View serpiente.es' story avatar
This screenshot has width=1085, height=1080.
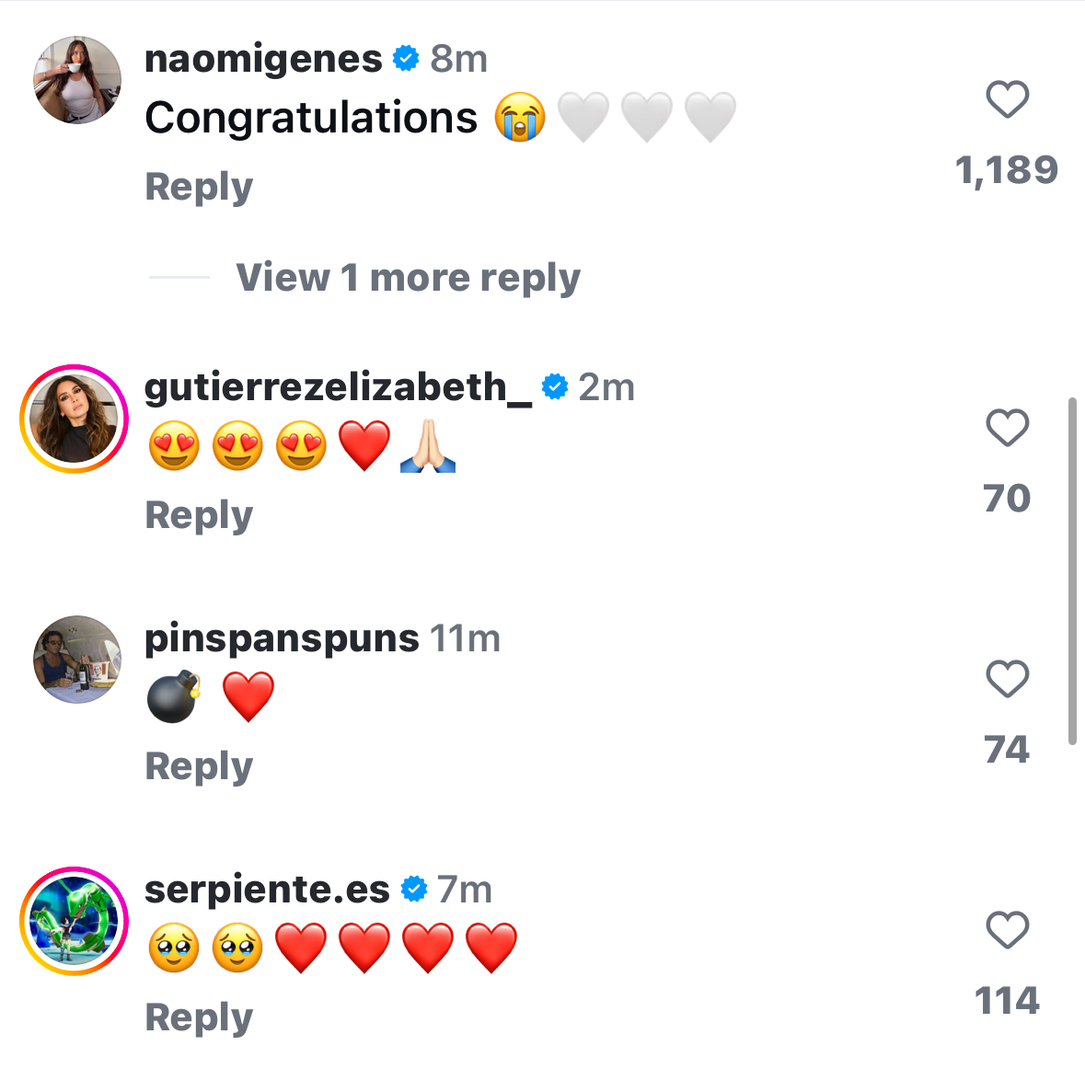pos(74,921)
